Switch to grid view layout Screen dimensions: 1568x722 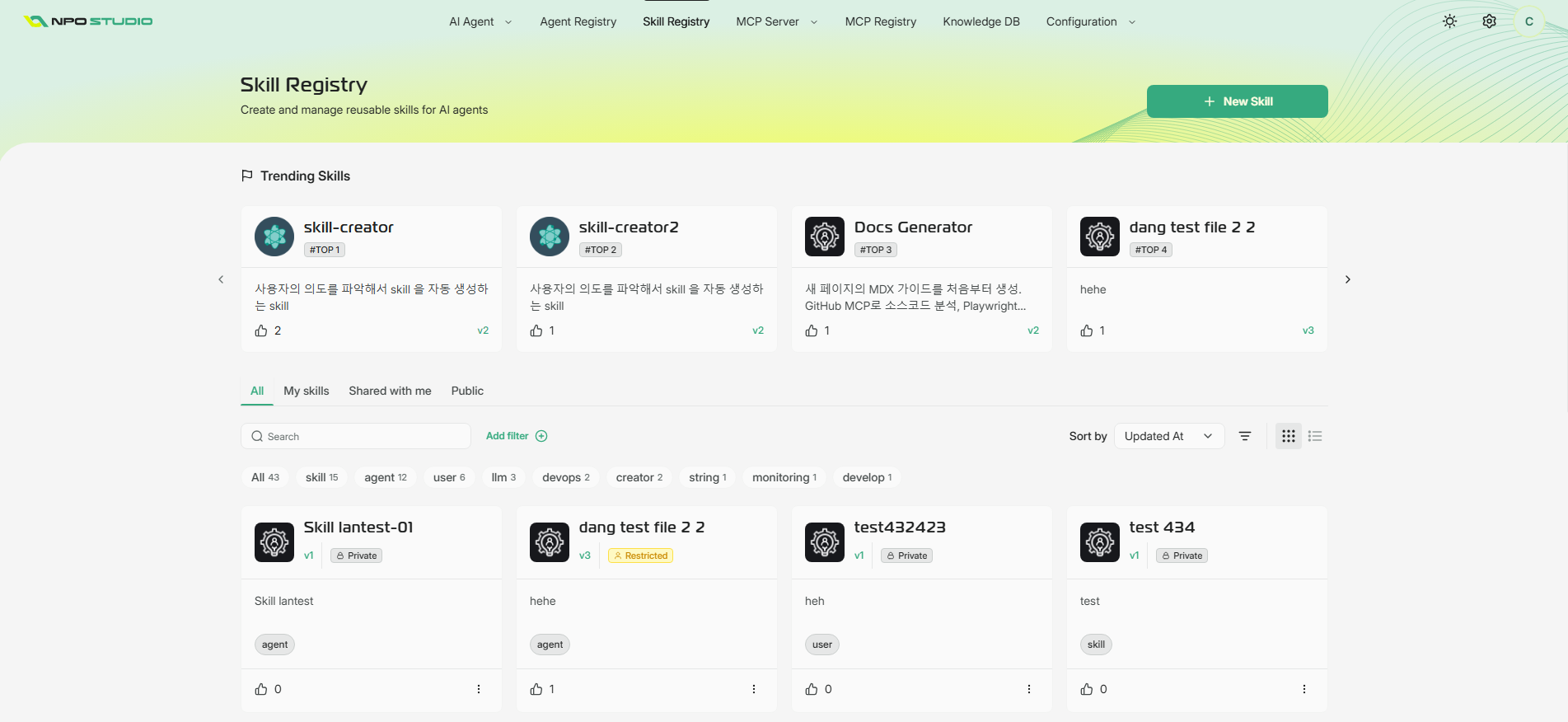[x=1289, y=436]
